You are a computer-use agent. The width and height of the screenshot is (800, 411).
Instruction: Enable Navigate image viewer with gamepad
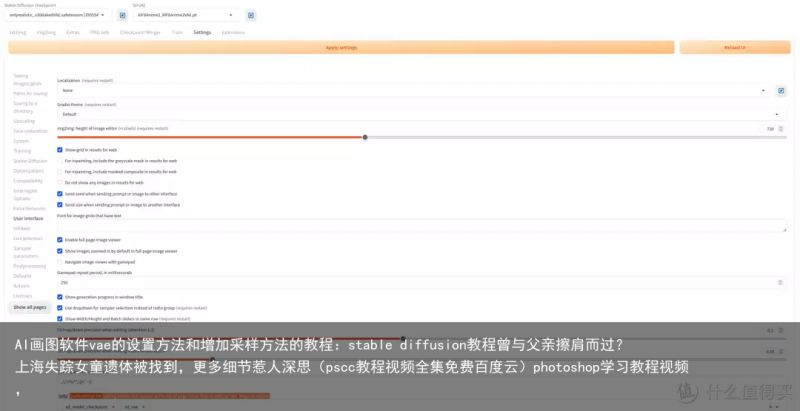tap(60, 262)
